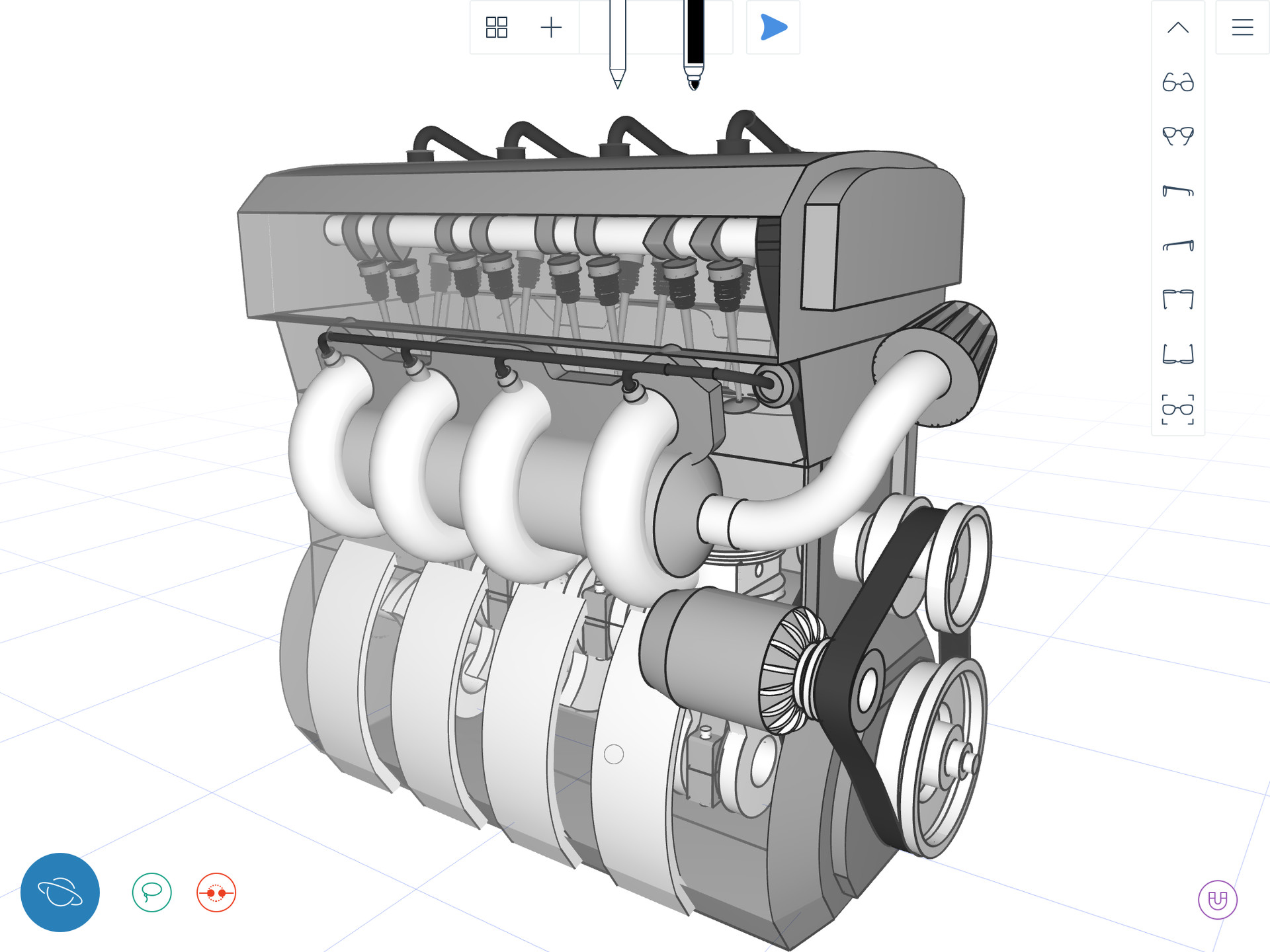This screenshot has height=952, width=1270.
Task: Start presentation with blue play arrow
Action: (x=772, y=28)
